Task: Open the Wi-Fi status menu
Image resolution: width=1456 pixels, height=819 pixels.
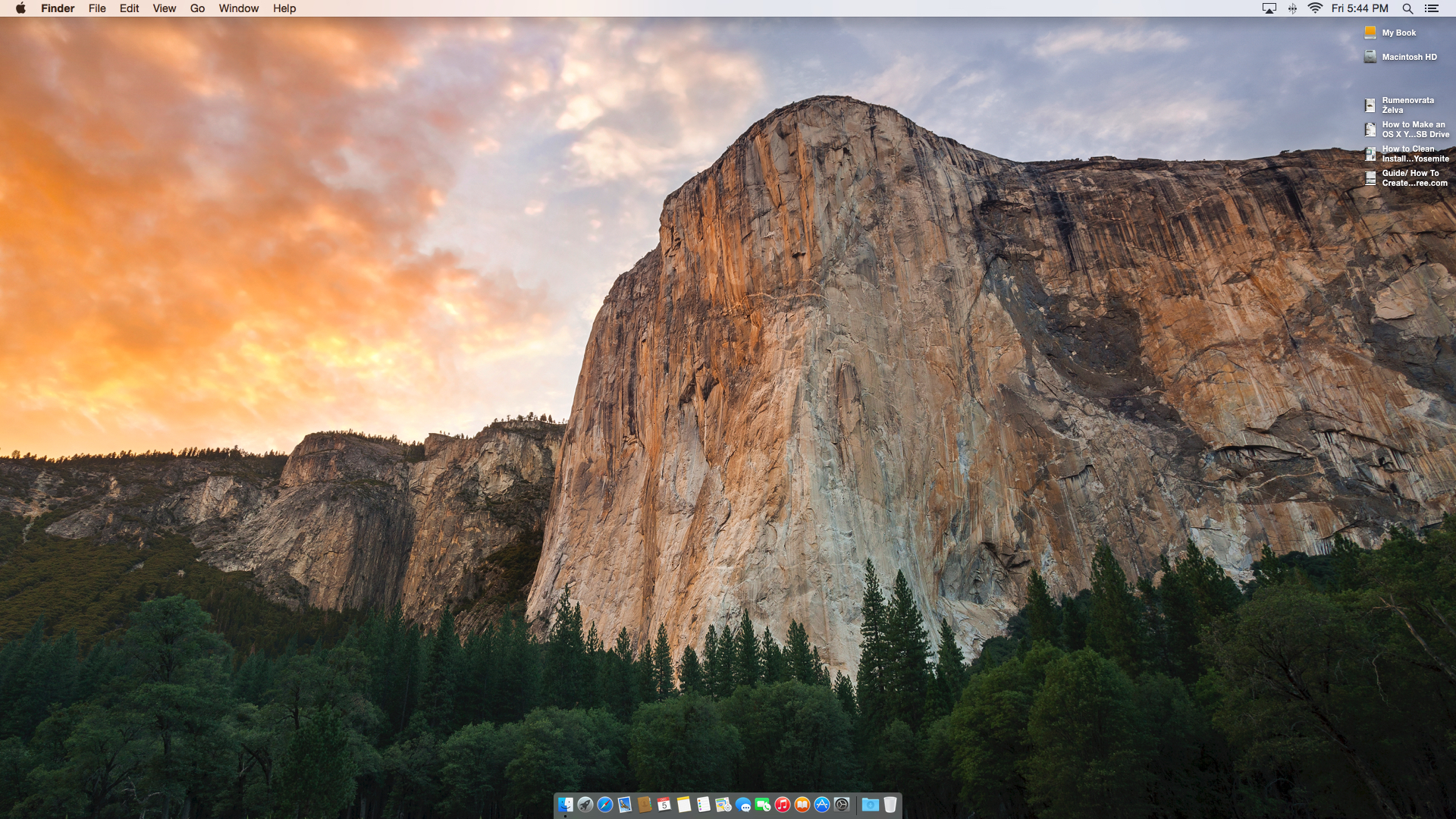Action: [x=1315, y=8]
